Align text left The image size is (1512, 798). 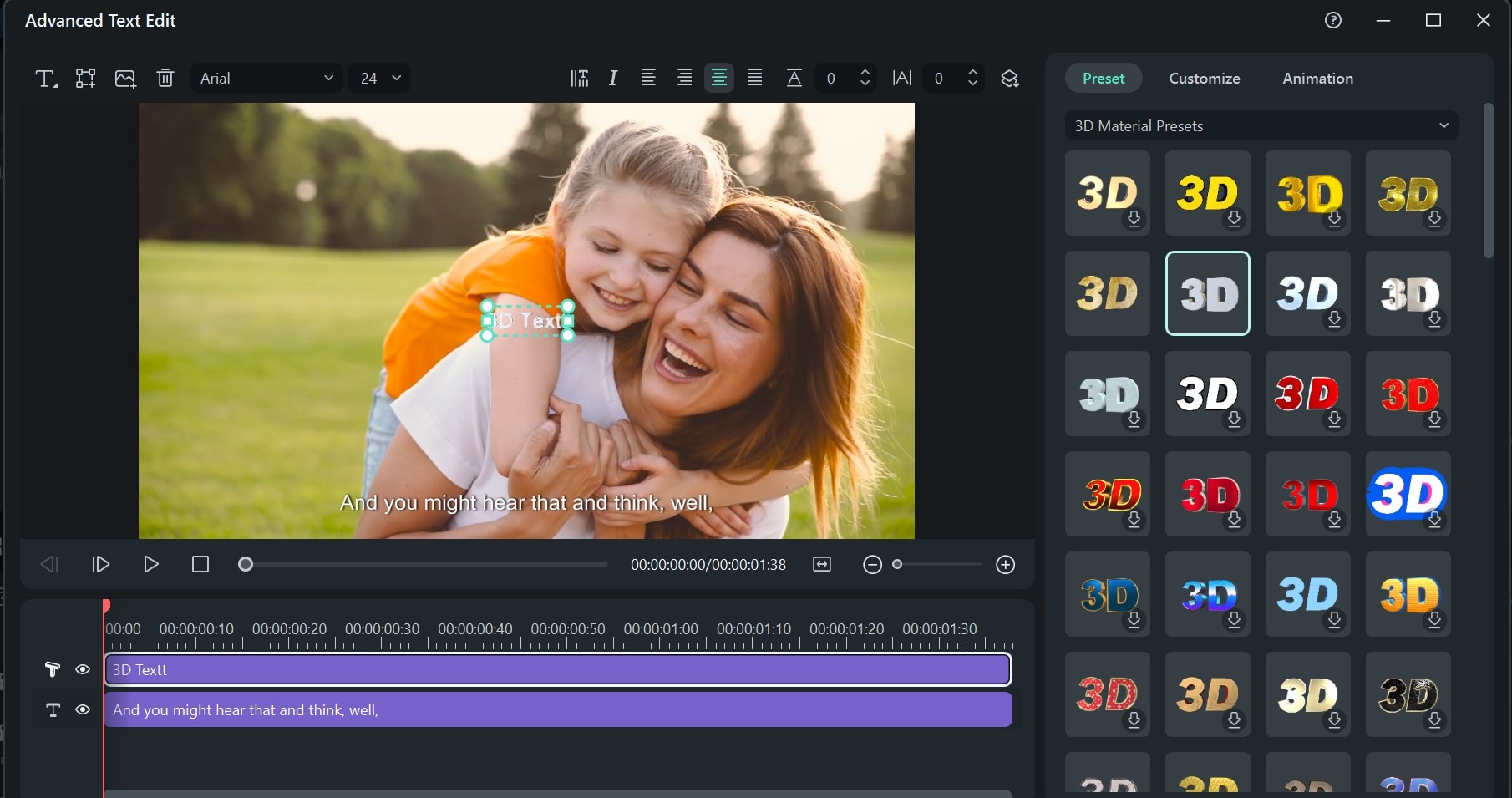click(x=648, y=78)
